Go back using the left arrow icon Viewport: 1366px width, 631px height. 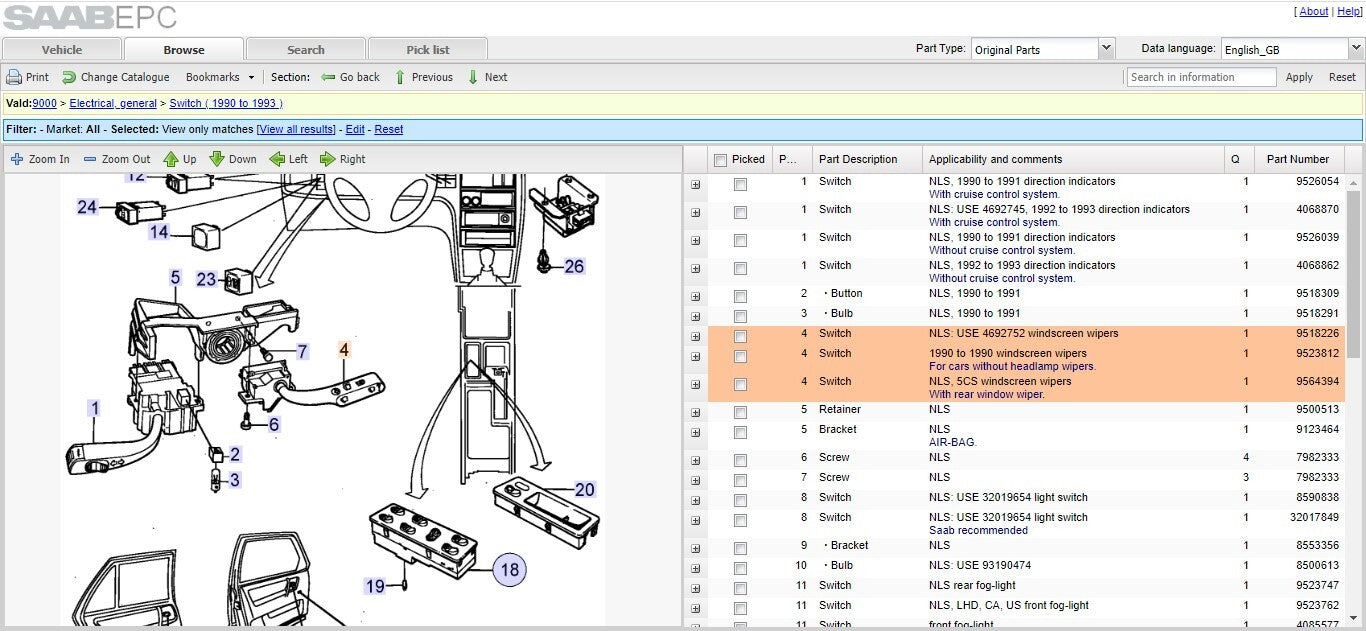click(328, 77)
